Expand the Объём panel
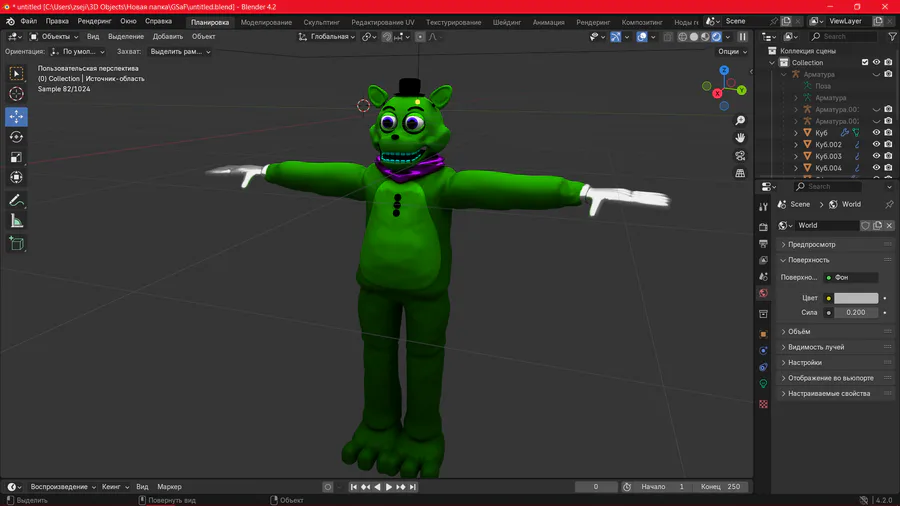This screenshot has height=506, width=900. [x=835, y=332]
